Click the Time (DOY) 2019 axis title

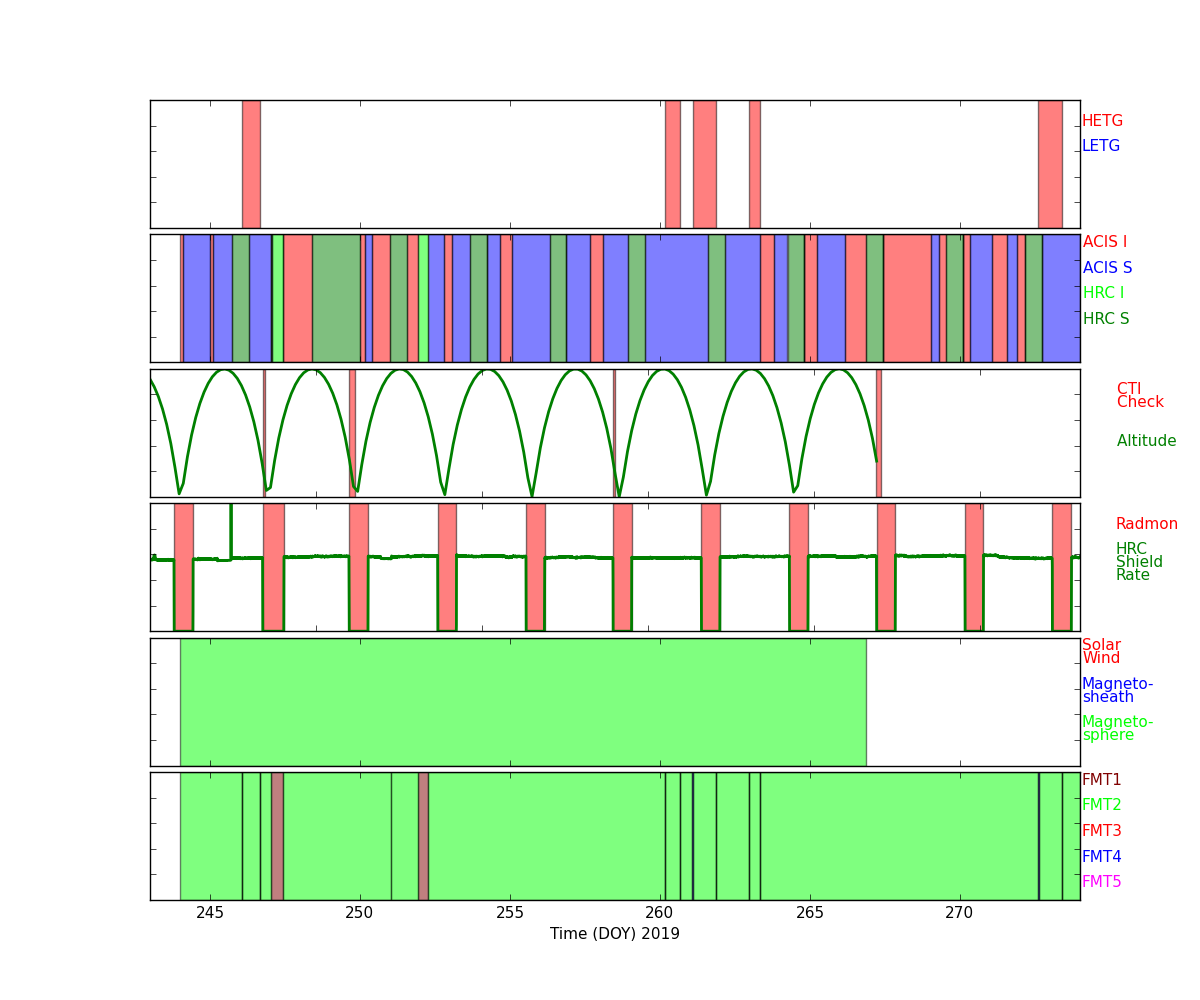pyautogui.click(x=614, y=934)
